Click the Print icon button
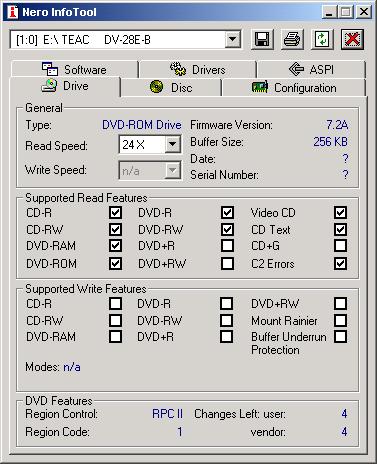 (292, 39)
